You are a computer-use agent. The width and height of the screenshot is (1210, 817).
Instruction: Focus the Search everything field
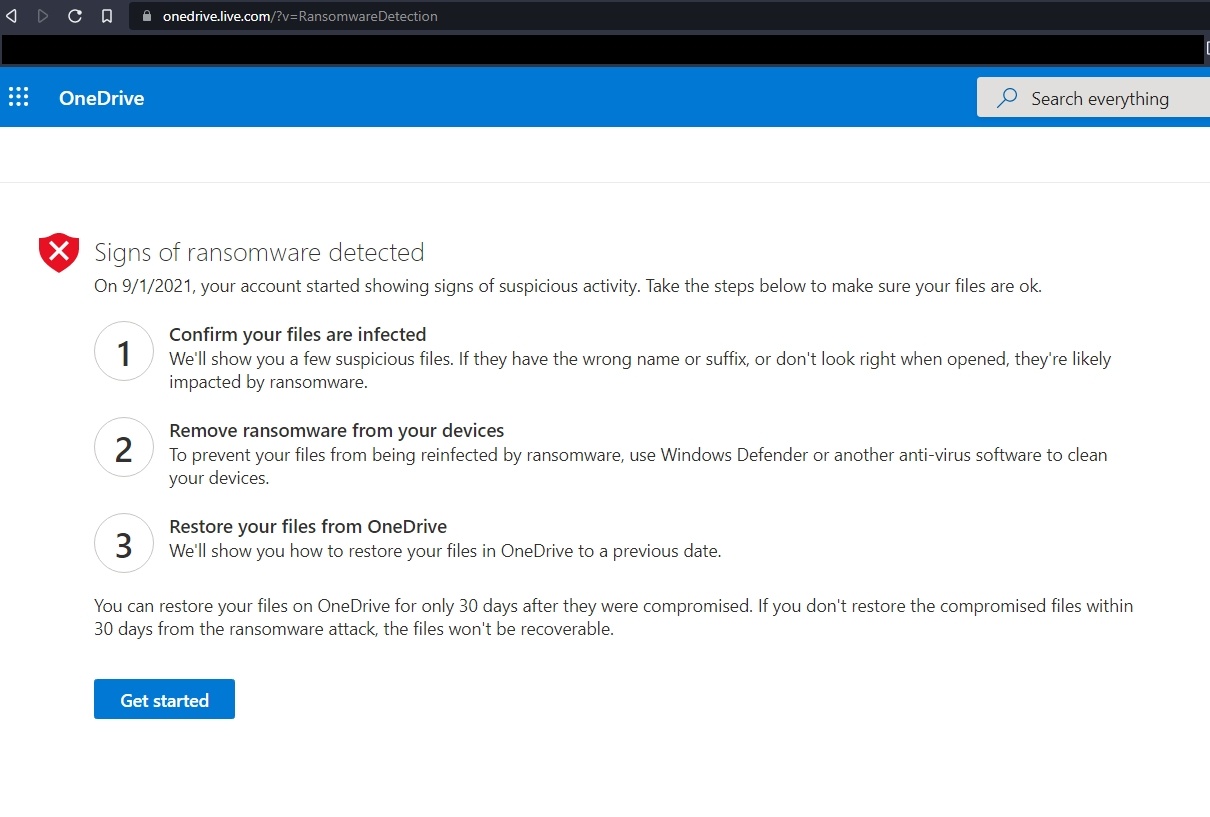(x=1093, y=98)
